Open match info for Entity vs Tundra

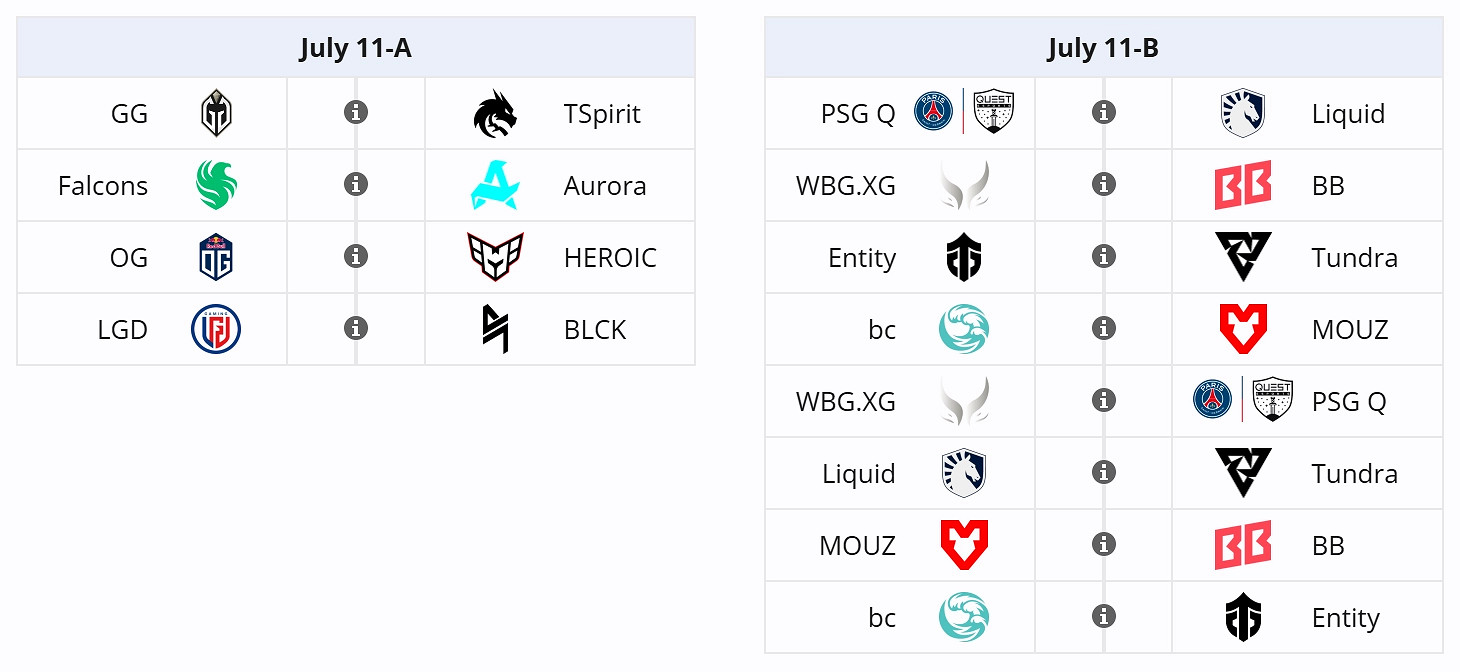pos(1104,256)
